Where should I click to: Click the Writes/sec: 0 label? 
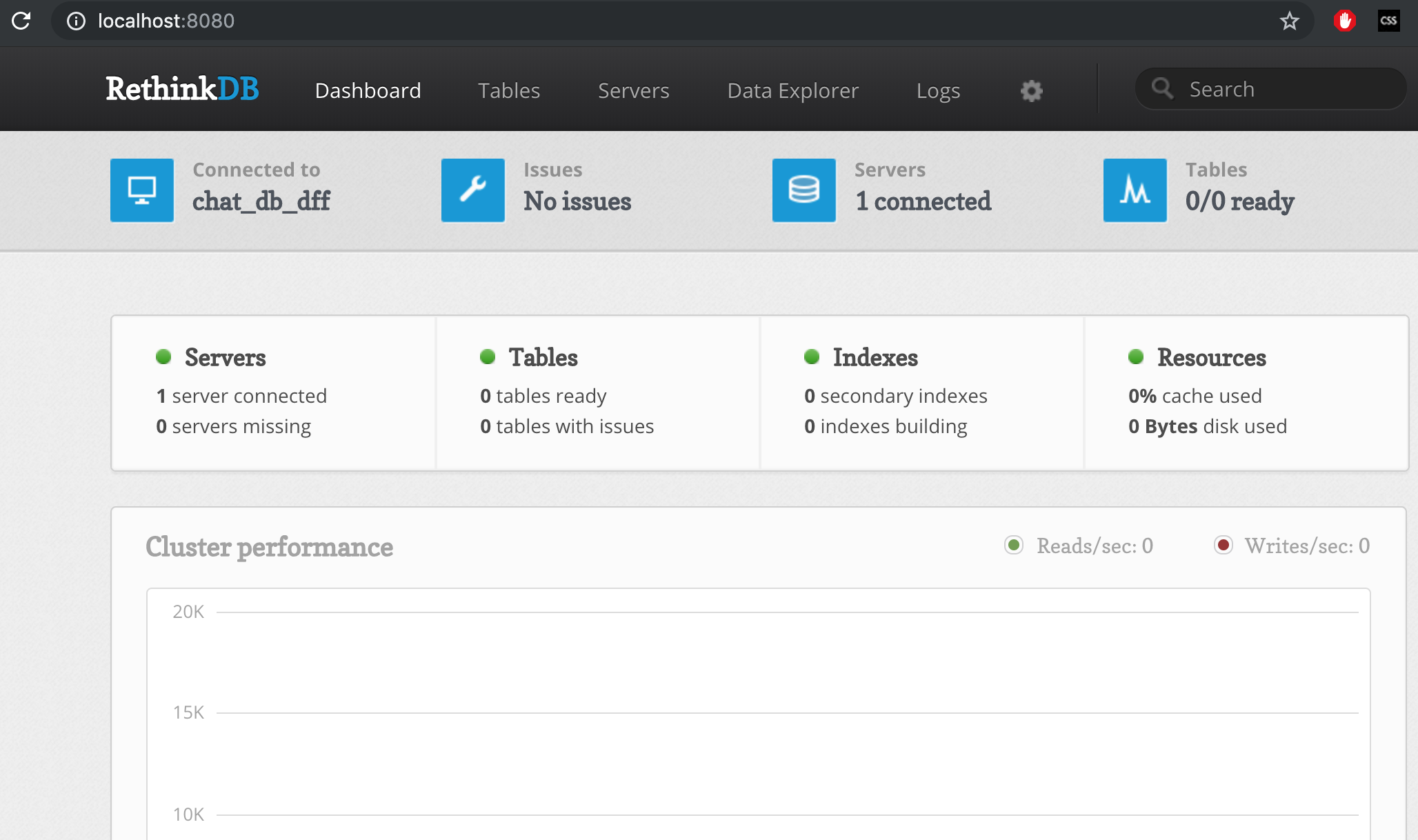[1307, 546]
